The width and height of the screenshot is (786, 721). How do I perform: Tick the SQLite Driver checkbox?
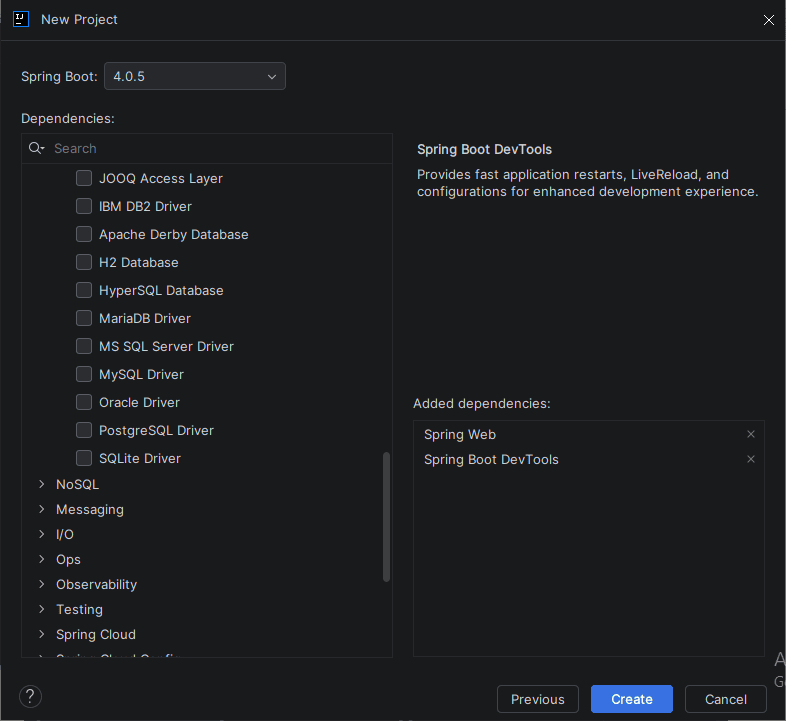tap(84, 458)
